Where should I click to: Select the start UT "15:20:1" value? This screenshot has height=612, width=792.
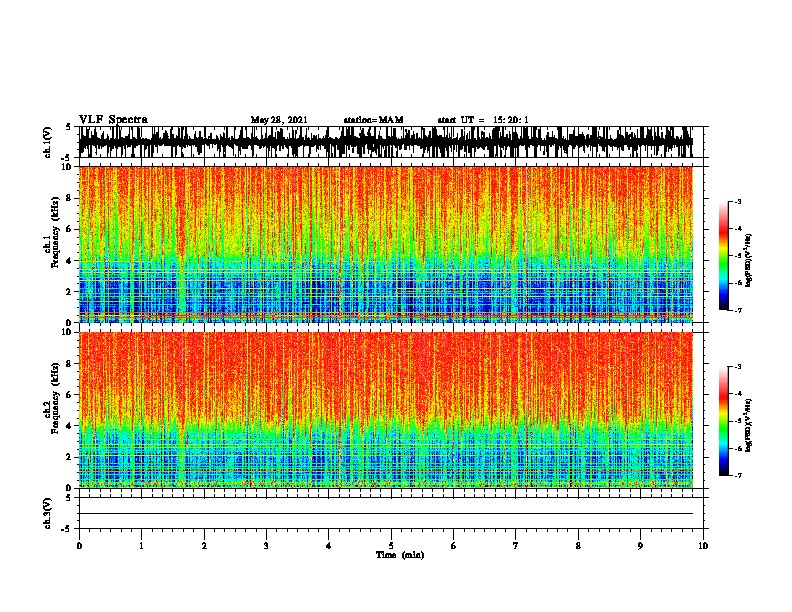click(x=511, y=120)
